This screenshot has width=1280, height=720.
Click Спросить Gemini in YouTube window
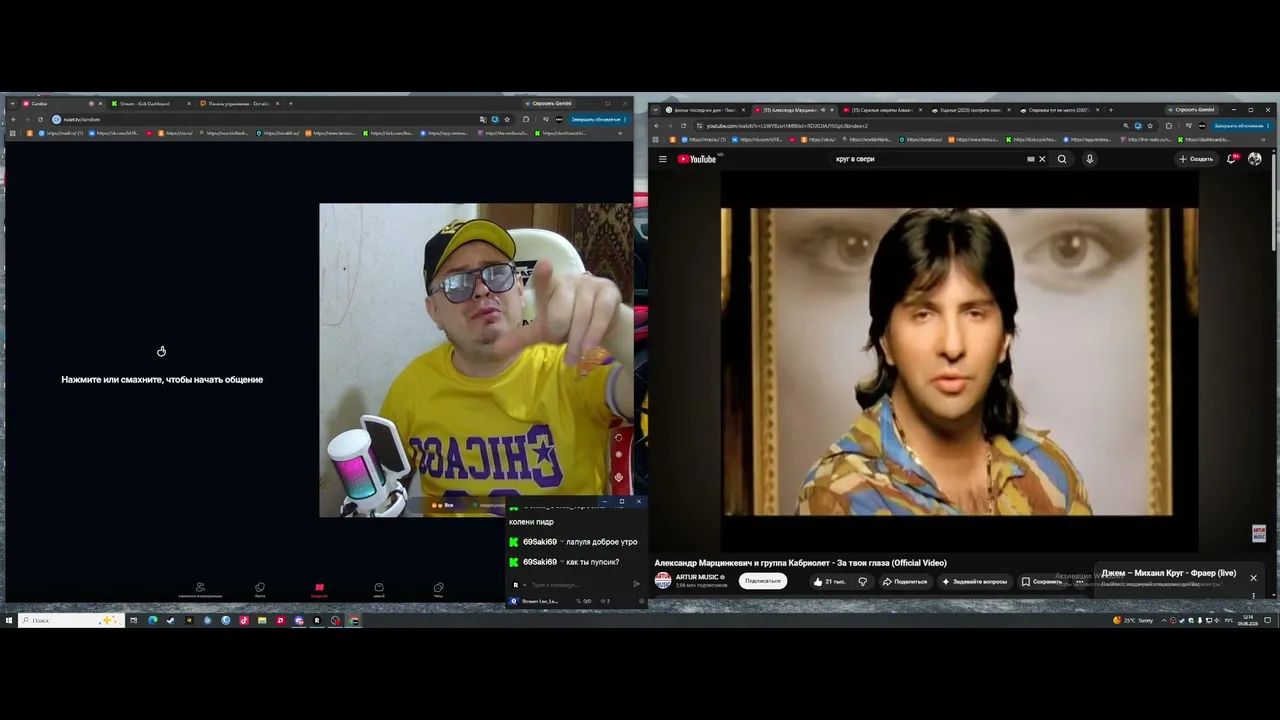tap(1191, 110)
